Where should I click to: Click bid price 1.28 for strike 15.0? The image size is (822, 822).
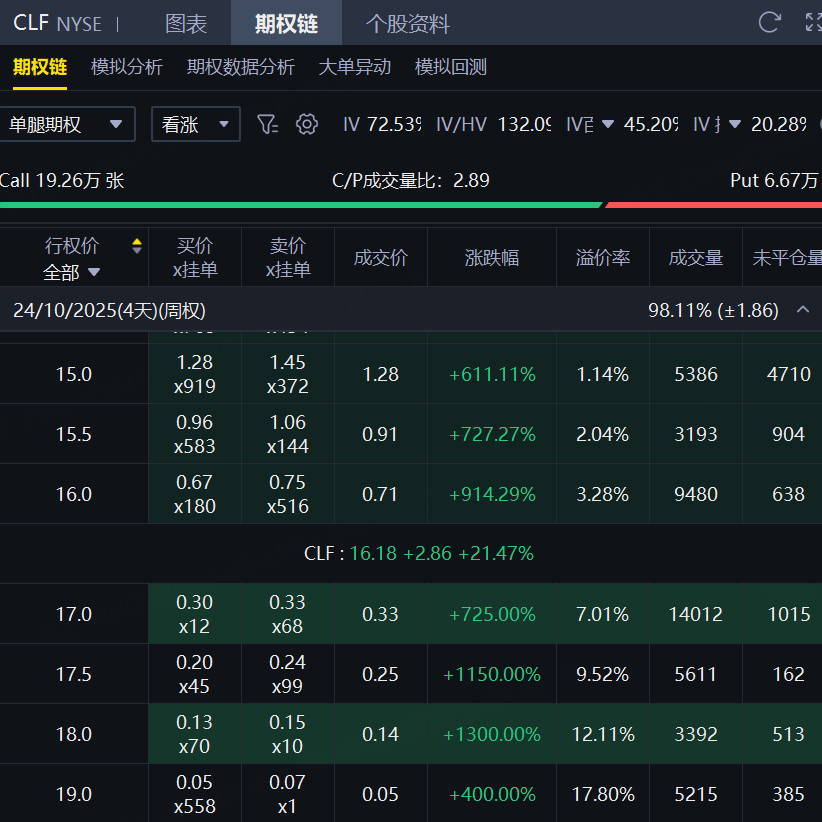(194, 363)
